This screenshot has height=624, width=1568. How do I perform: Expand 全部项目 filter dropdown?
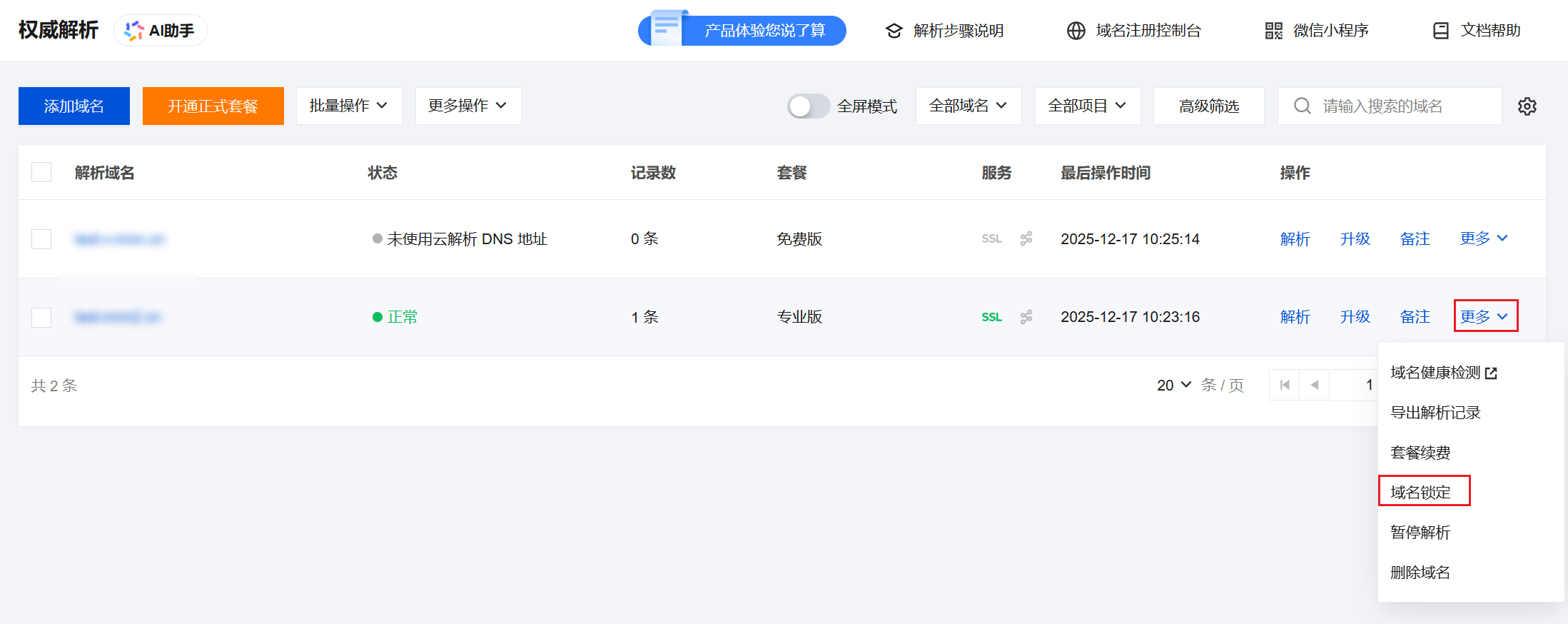(x=1088, y=106)
